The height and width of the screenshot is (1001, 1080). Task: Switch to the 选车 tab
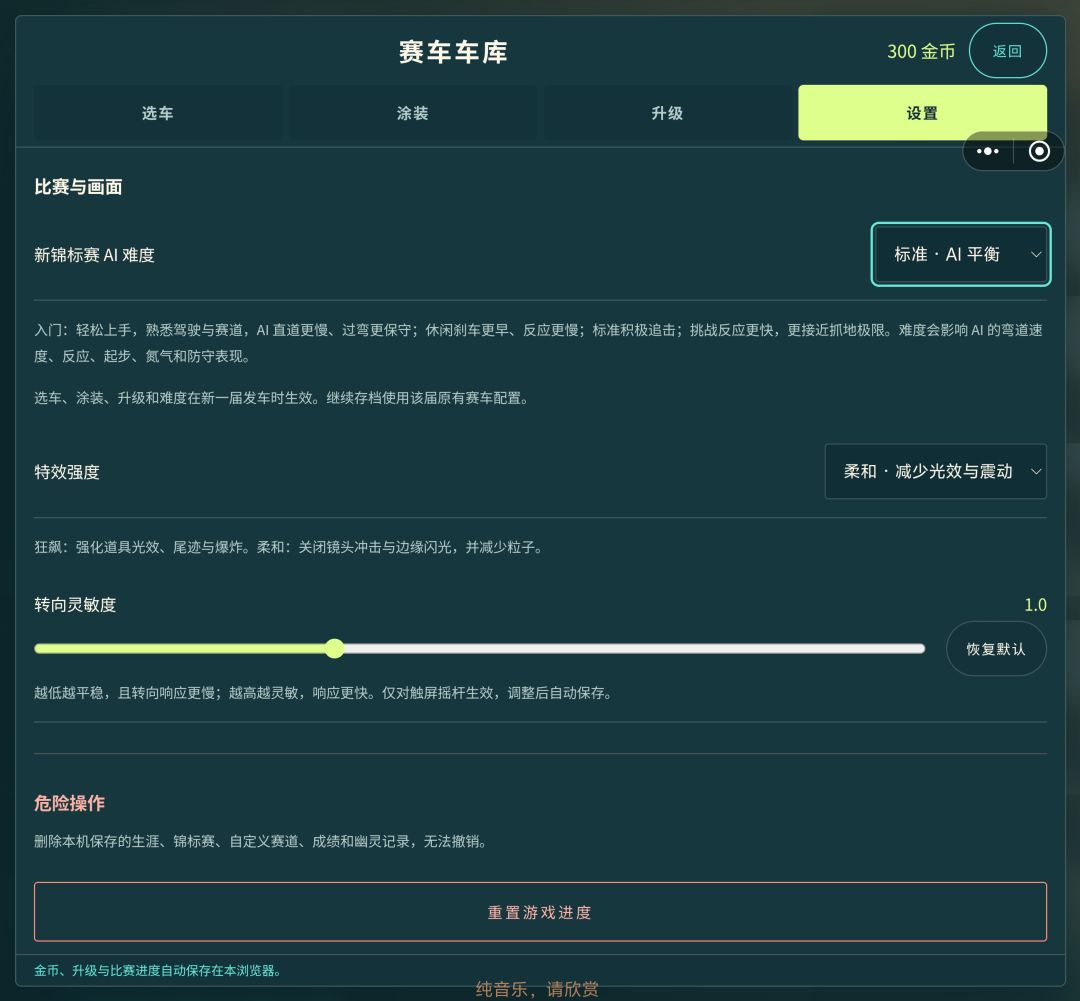(158, 113)
